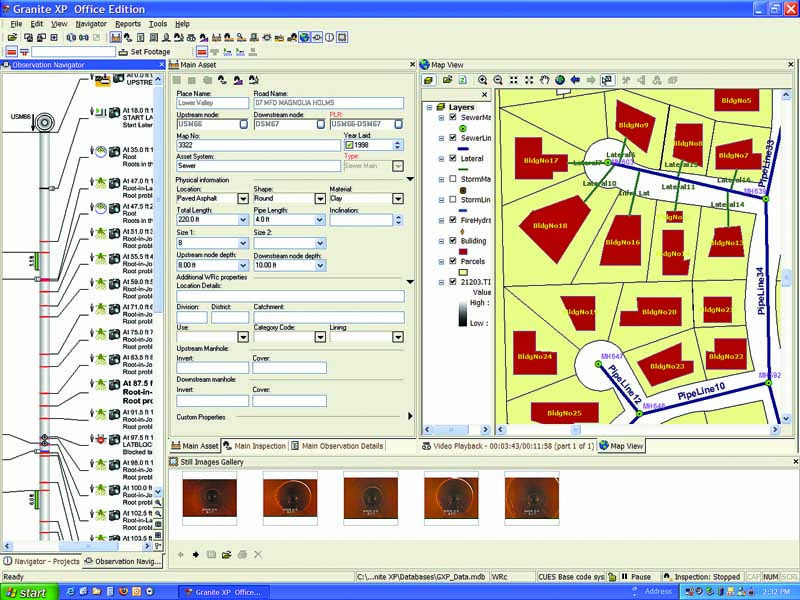800x600 pixels.
Task: Go back to previous map extent arrow
Action: pyautogui.click(x=575, y=80)
